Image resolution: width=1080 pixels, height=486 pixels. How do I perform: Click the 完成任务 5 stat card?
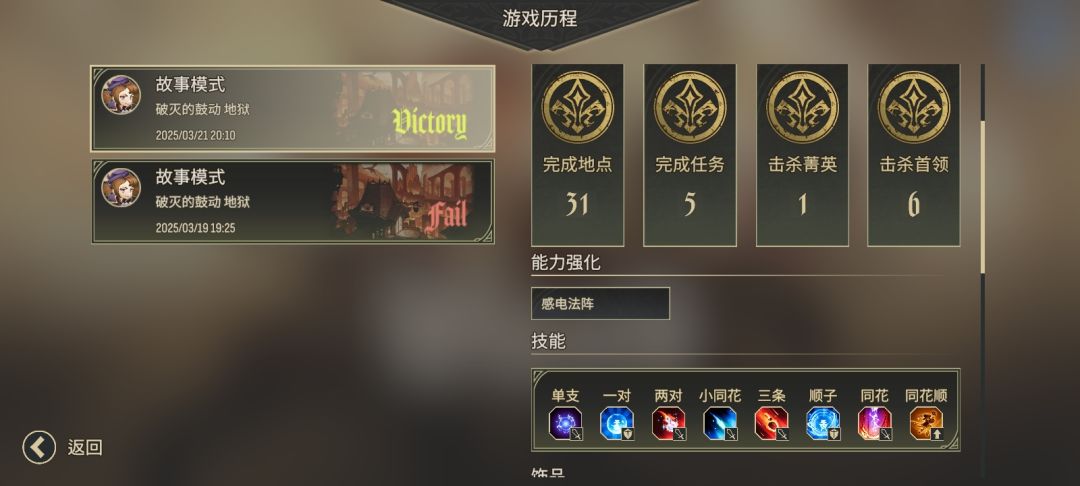[x=689, y=155]
